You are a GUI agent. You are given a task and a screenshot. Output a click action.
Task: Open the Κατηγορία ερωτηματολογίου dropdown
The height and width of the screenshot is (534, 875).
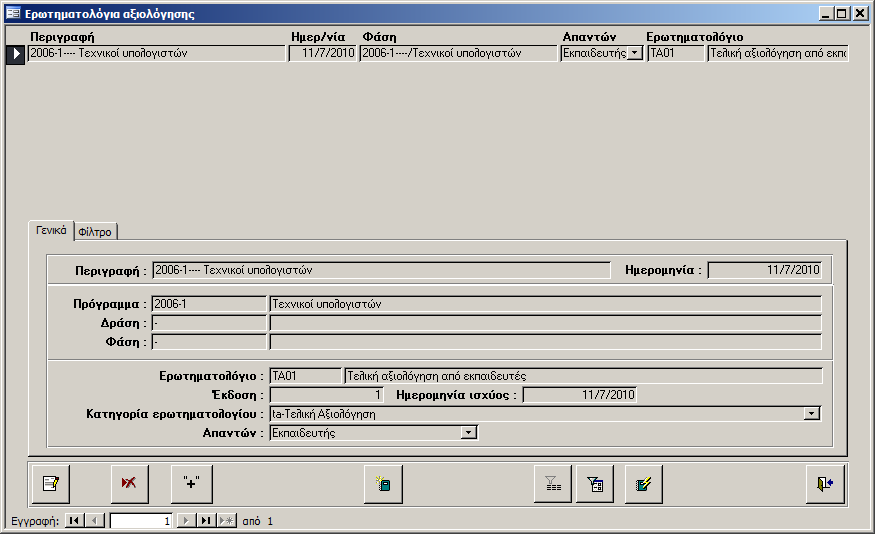(x=812, y=413)
